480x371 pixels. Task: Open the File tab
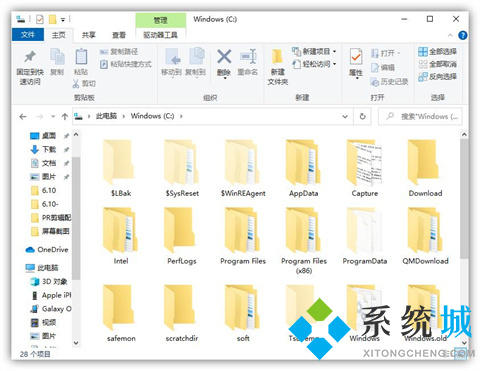point(28,35)
